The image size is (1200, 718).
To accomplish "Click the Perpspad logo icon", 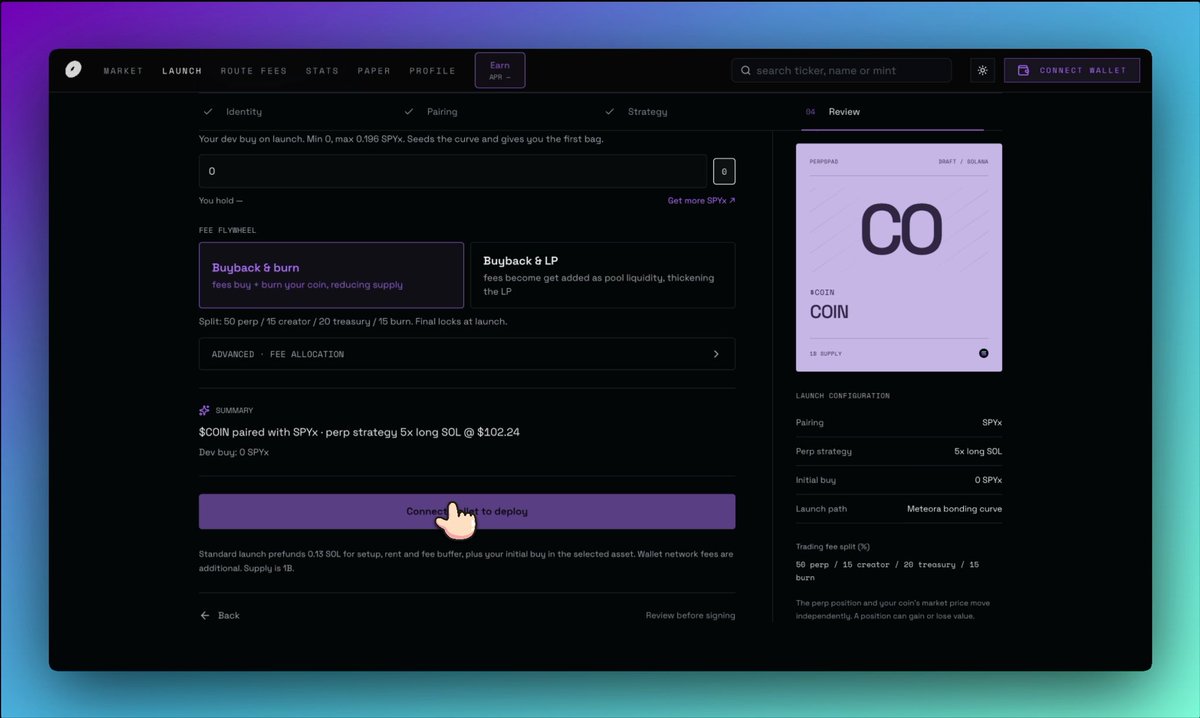I will pyautogui.click(x=73, y=70).
